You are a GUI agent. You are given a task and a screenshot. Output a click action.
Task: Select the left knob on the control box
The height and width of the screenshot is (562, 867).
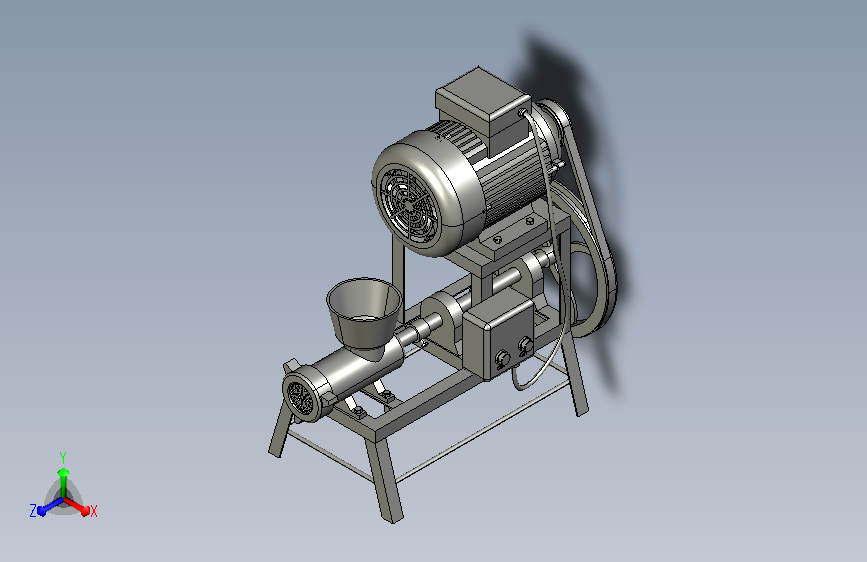click(502, 359)
